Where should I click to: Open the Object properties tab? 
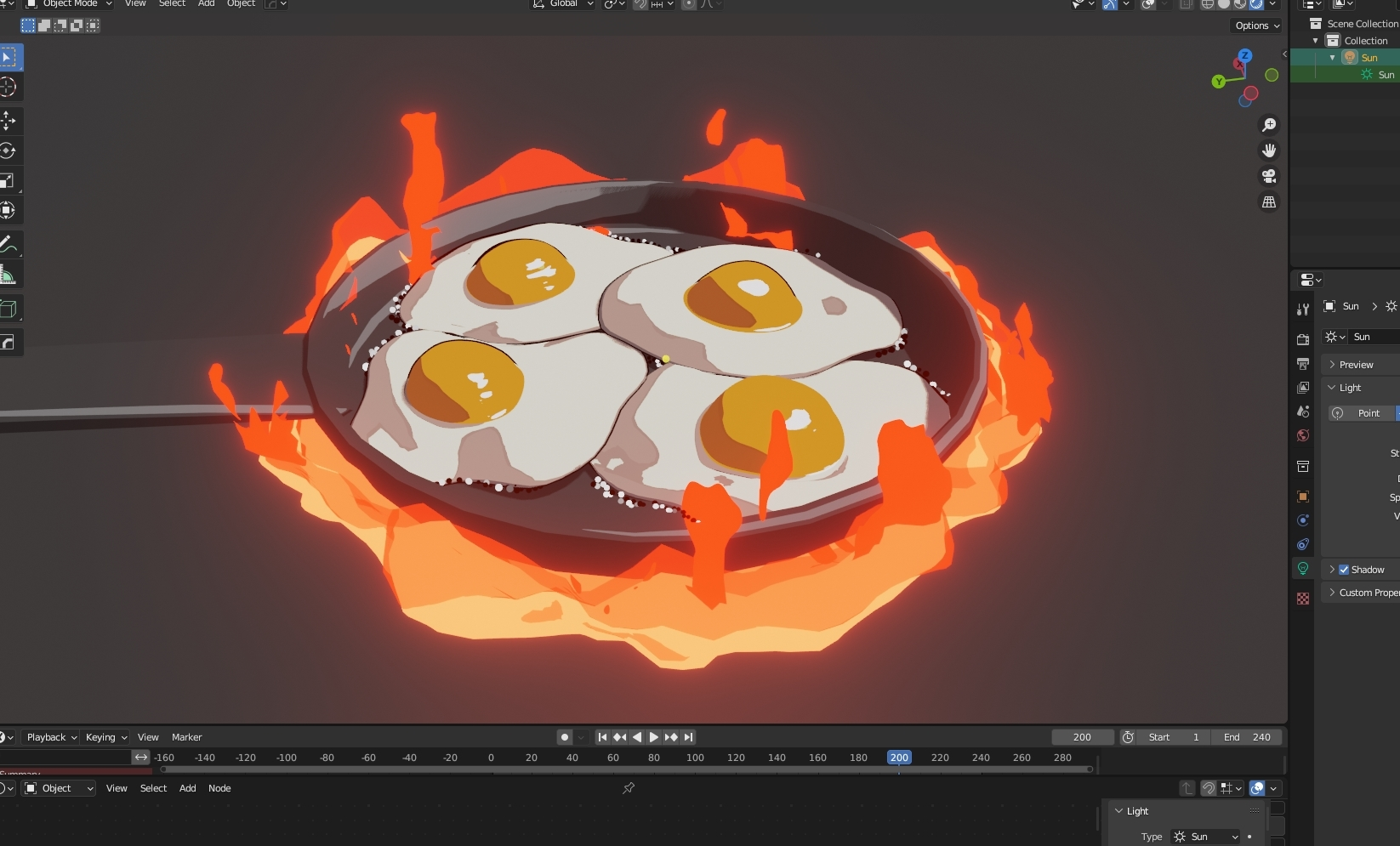click(x=1302, y=496)
